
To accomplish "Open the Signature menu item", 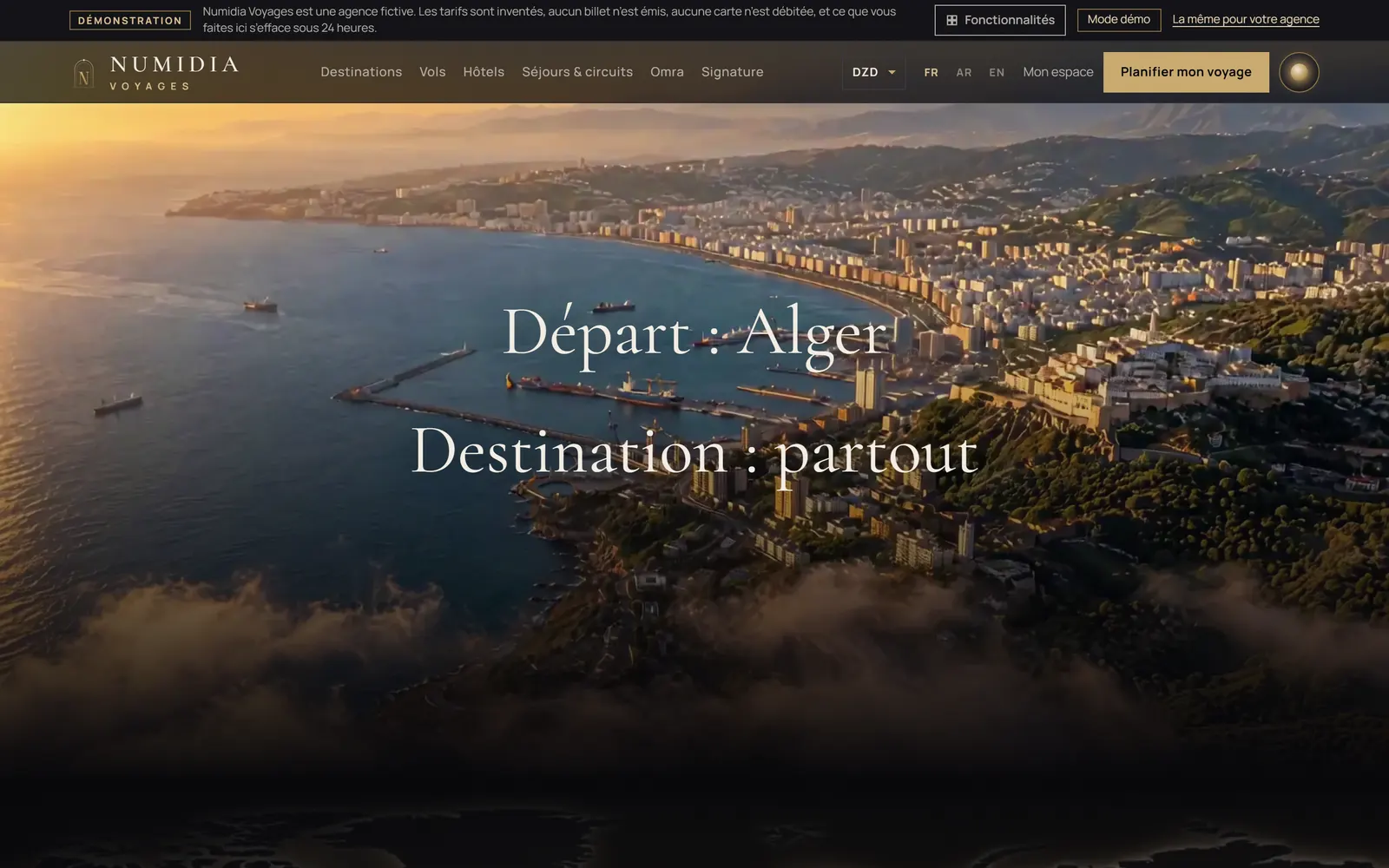I will point(733,72).
